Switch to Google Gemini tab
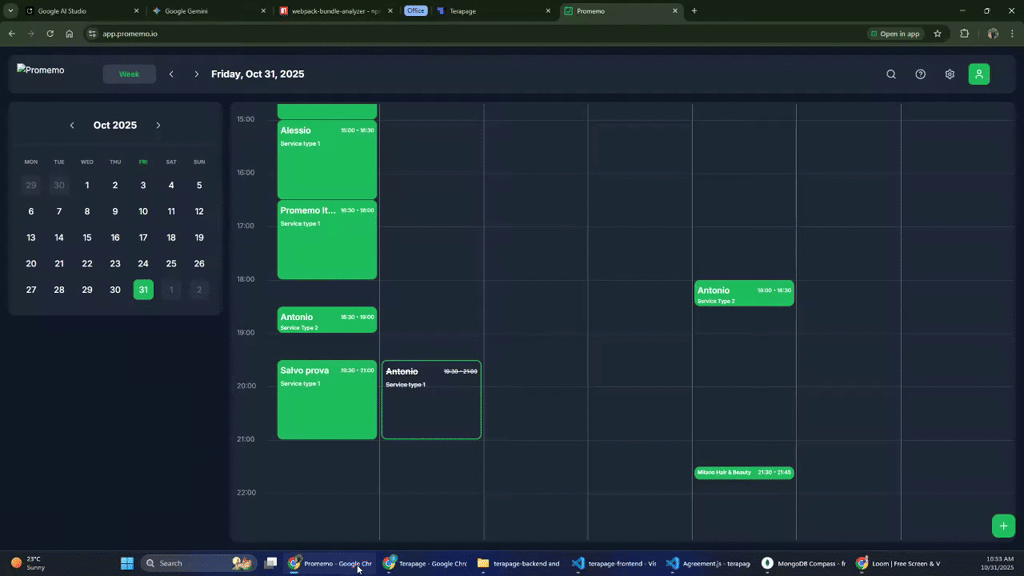This screenshot has height=576, width=1024. pyautogui.click(x=209, y=11)
